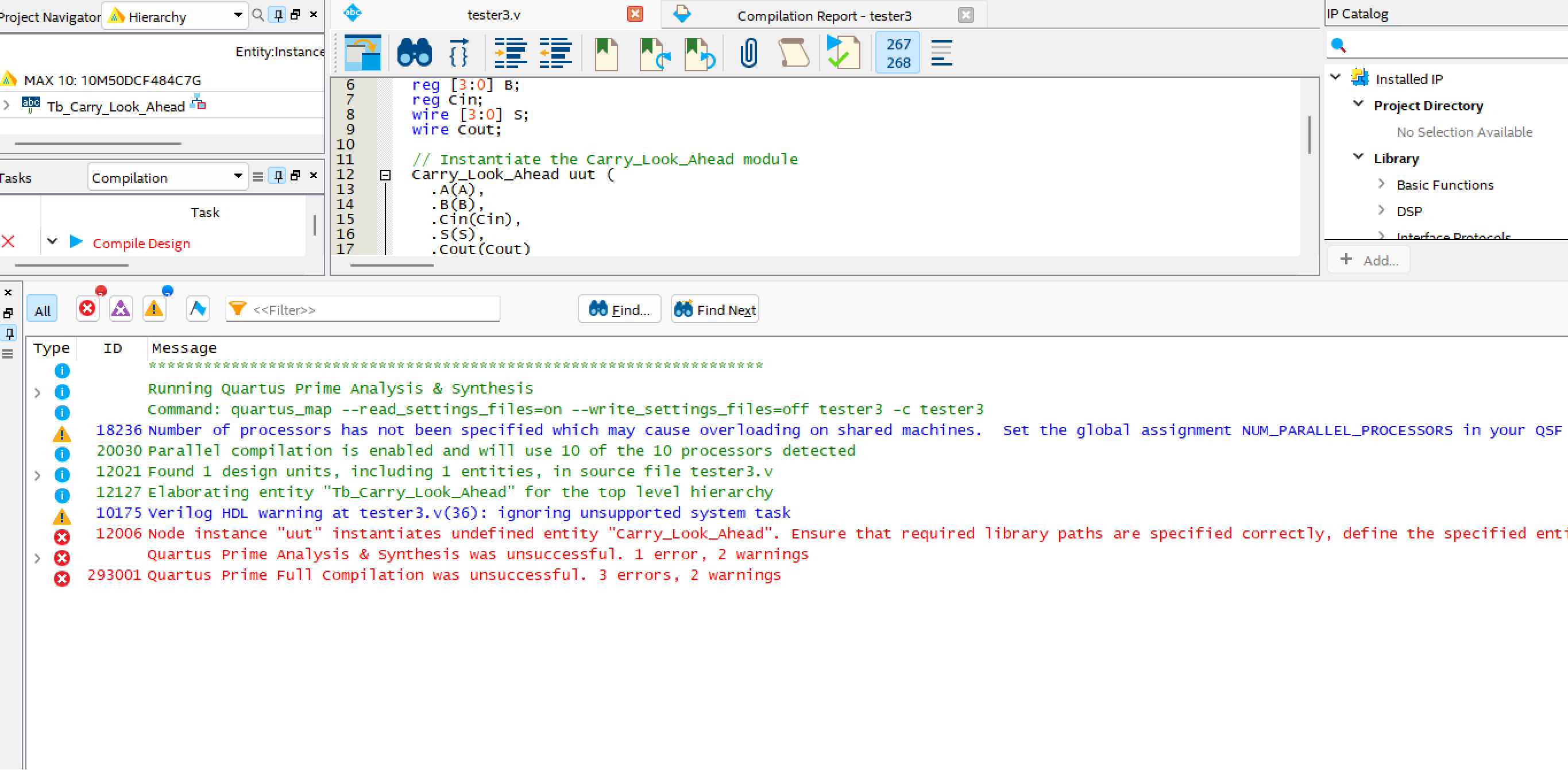Close the Compilation Report tab

(x=966, y=14)
